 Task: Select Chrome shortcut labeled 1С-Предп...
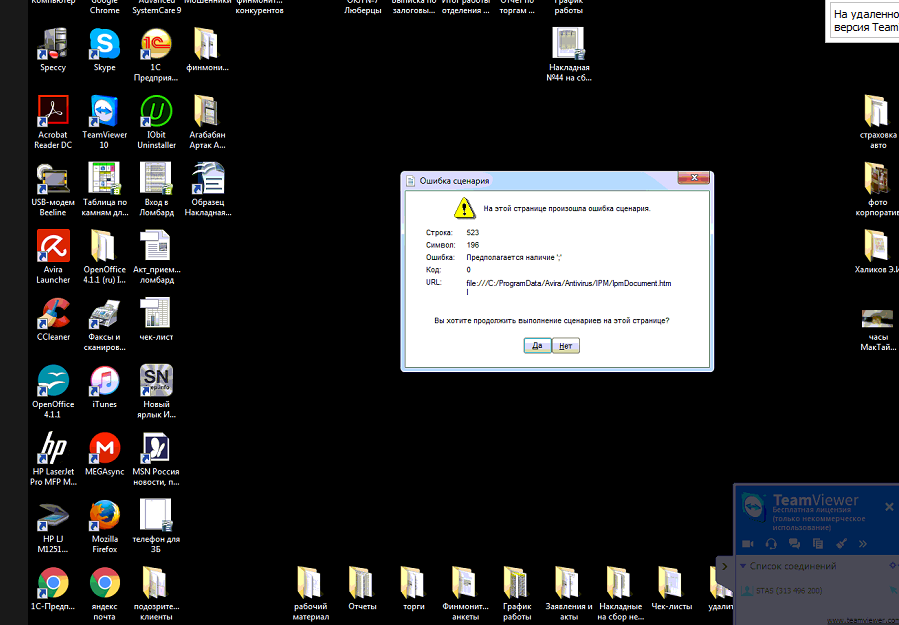point(53,589)
